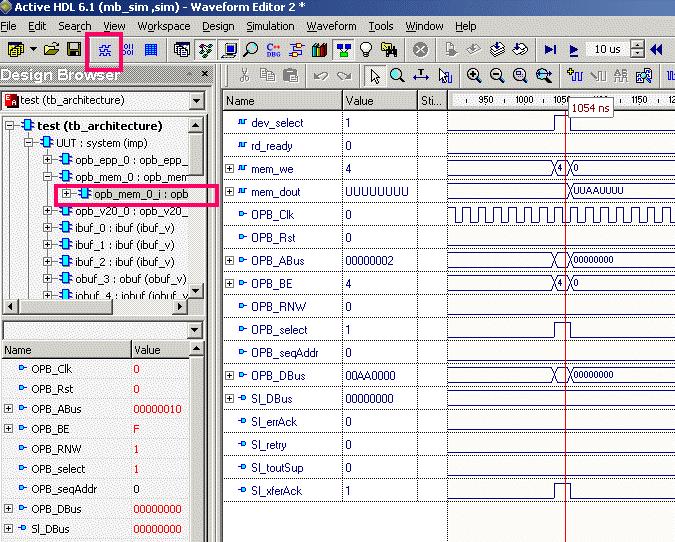Close the Design Browser panel
The width and height of the screenshot is (675, 542).
click(205, 74)
